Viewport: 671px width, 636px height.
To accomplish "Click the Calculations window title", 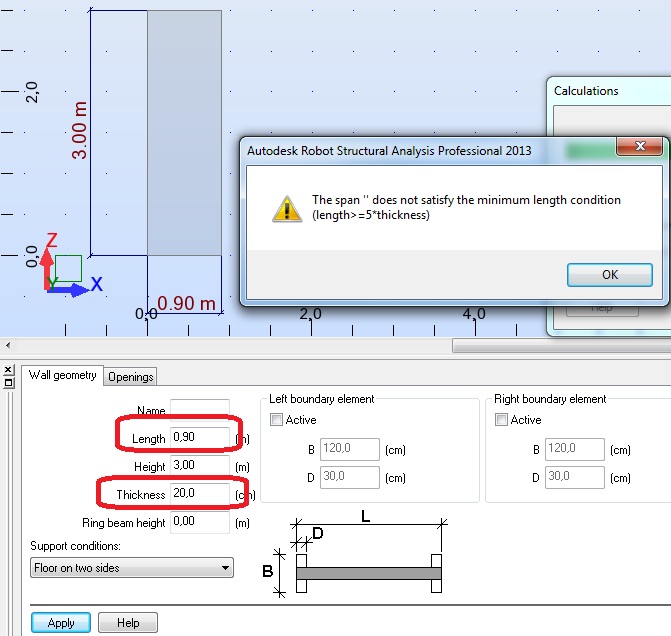I will point(586,91).
